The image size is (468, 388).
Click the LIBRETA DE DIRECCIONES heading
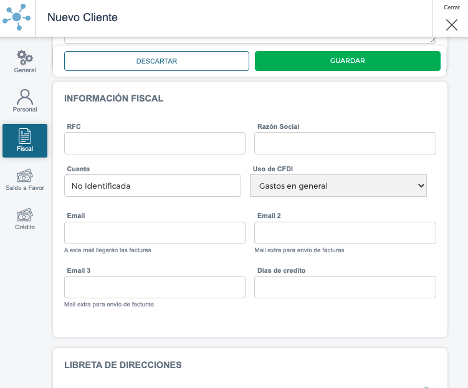tap(123, 365)
